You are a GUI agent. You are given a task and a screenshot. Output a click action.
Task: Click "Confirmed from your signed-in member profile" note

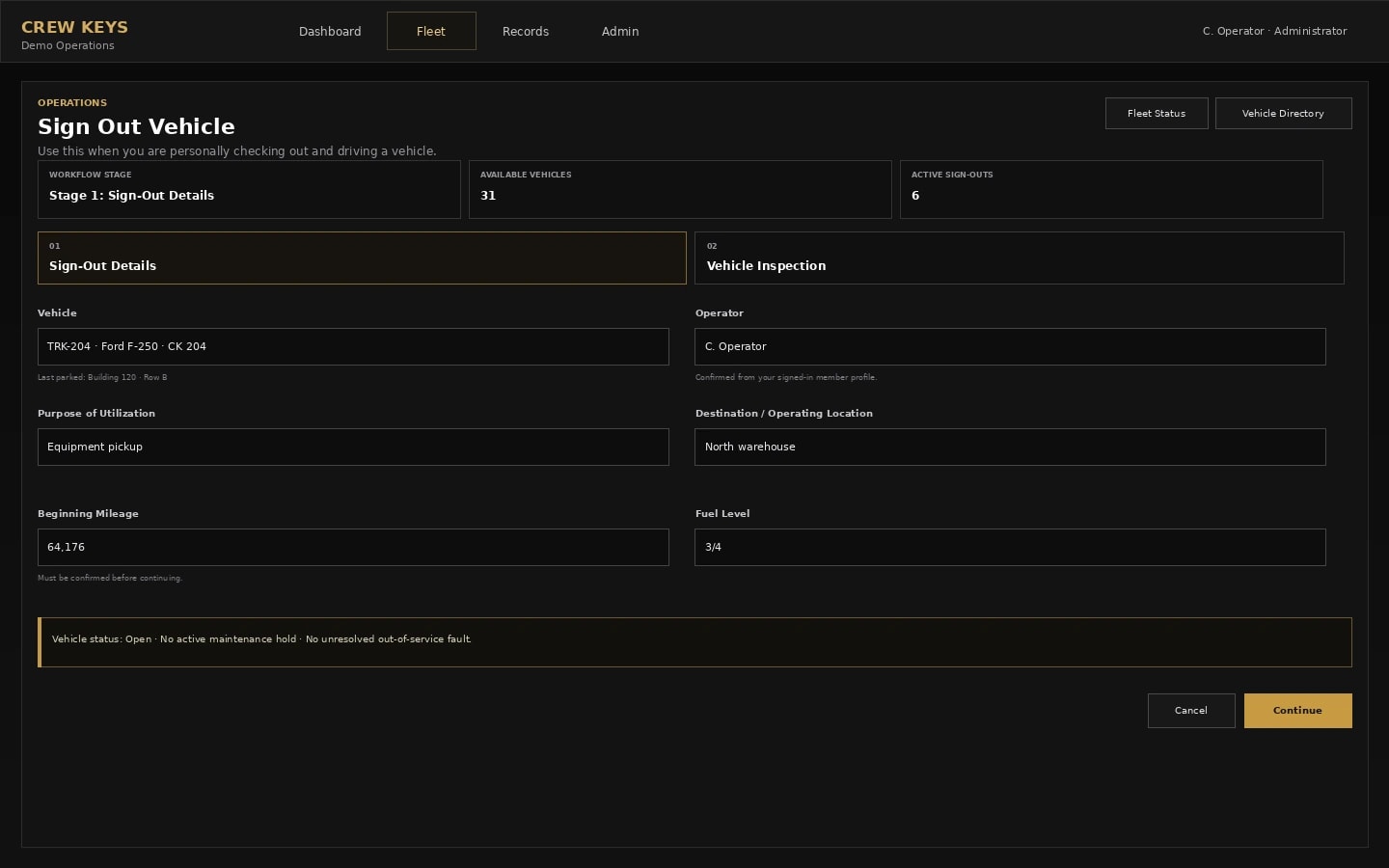(x=786, y=377)
